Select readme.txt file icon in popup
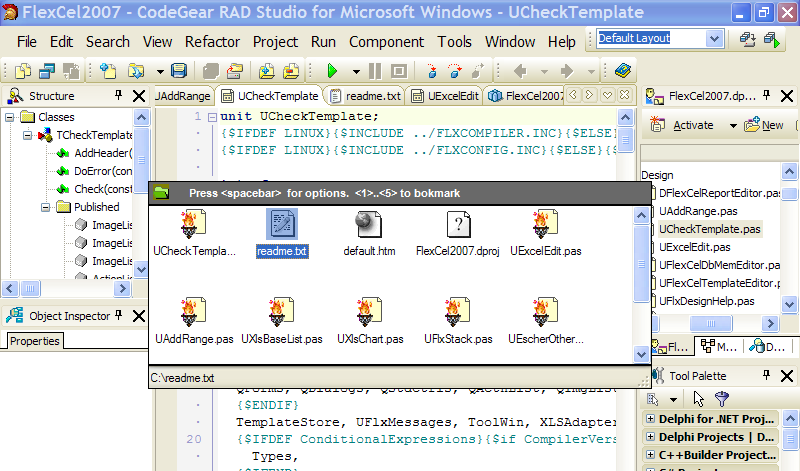The width and height of the screenshot is (800, 471). pyautogui.click(x=282, y=224)
